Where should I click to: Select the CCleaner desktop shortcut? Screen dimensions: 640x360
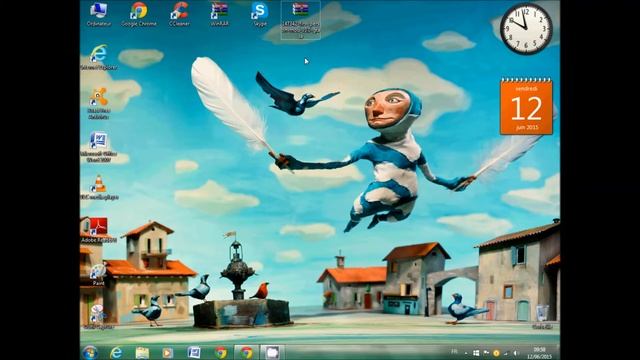[x=179, y=14]
